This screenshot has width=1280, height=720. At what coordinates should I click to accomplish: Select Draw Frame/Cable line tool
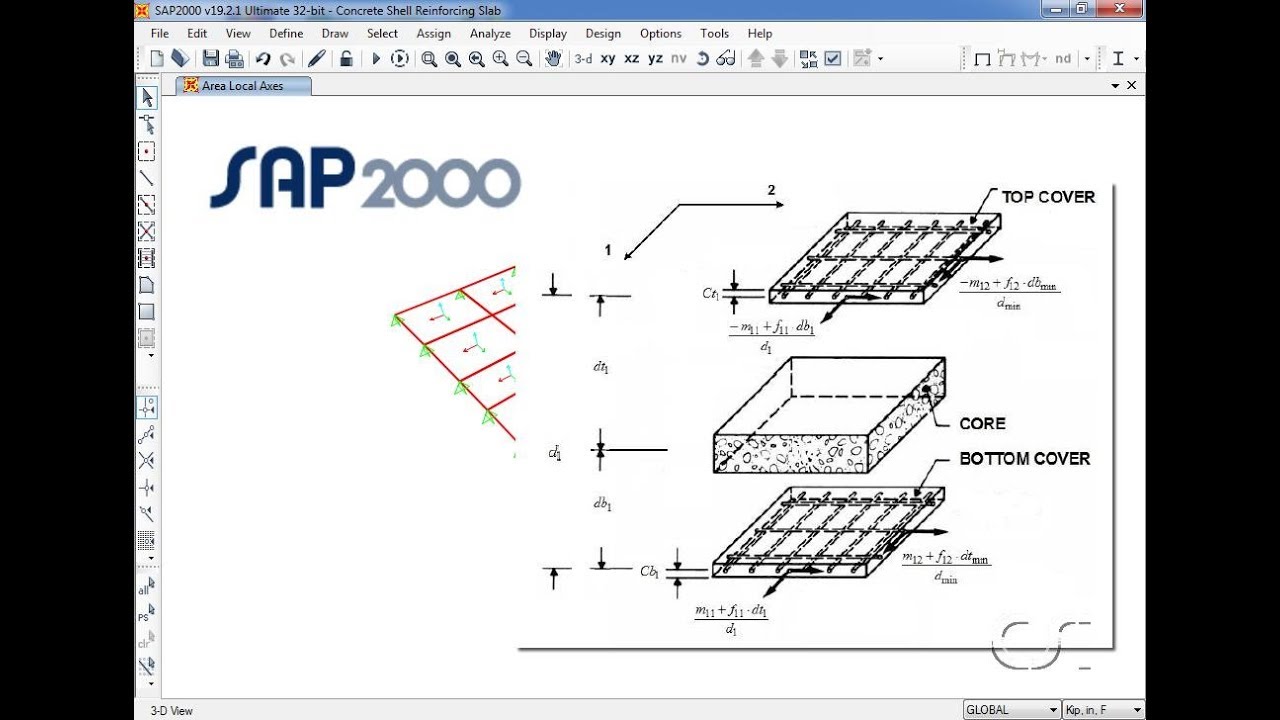click(147, 178)
